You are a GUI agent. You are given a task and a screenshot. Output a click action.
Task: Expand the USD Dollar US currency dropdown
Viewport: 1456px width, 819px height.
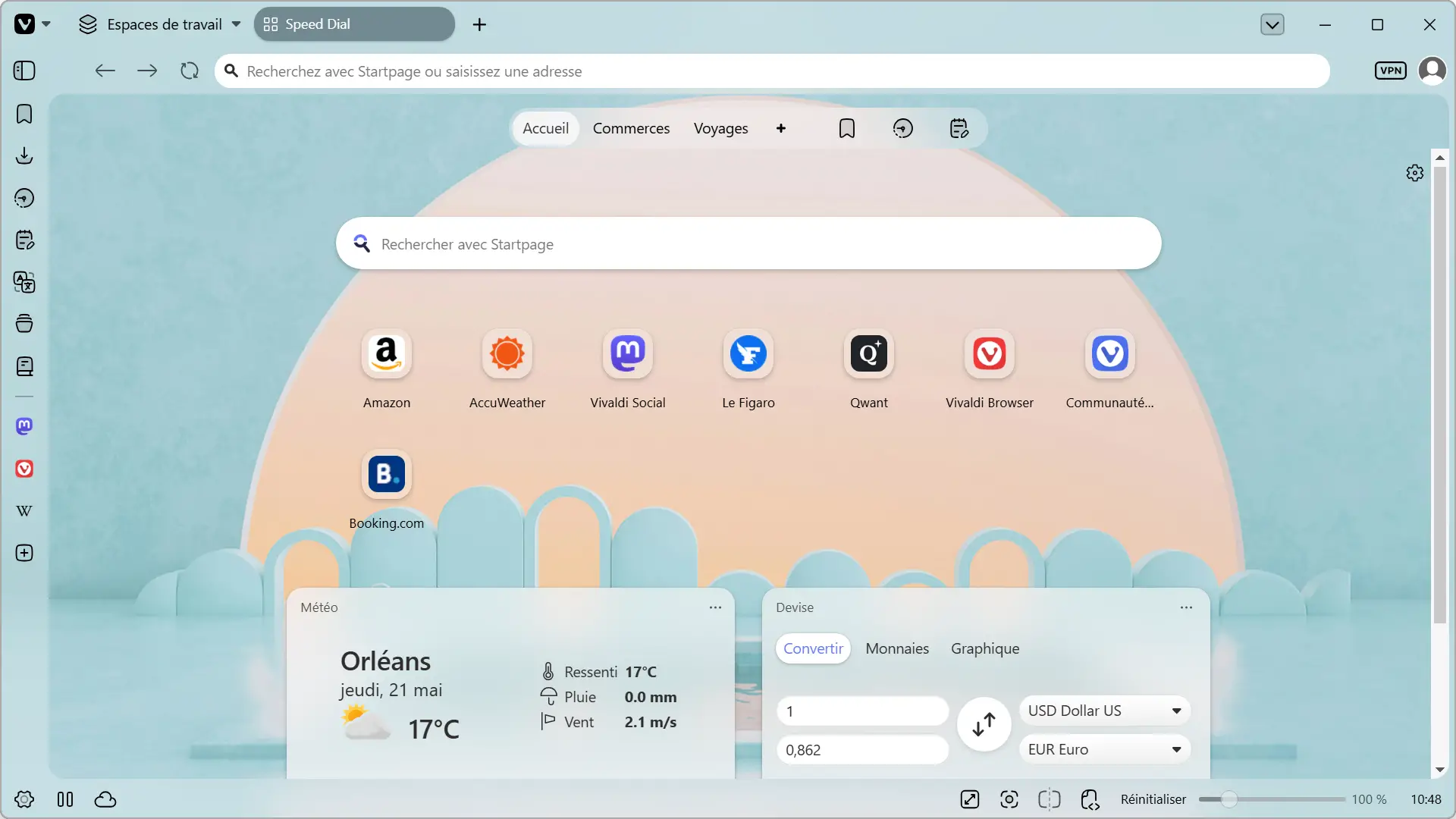point(1105,711)
